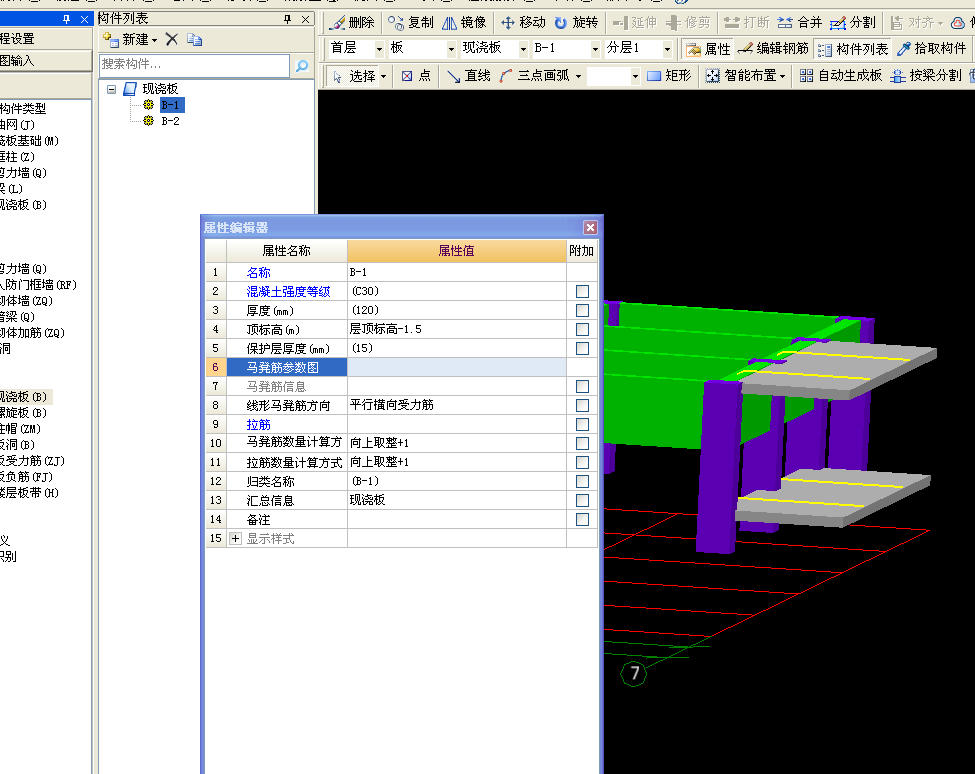This screenshot has width=975, height=774.
Task: Click Edit Rebar (编辑钢筋)
Action: pyautogui.click(x=773, y=48)
